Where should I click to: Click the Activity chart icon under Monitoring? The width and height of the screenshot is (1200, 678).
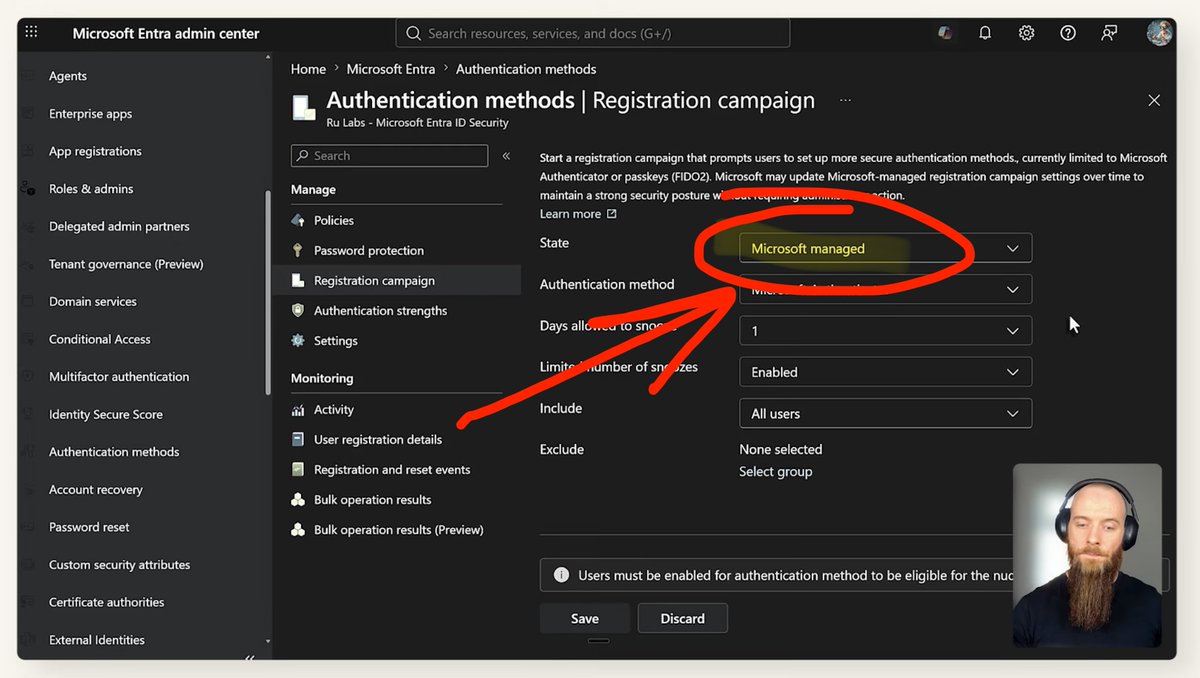[x=298, y=410]
